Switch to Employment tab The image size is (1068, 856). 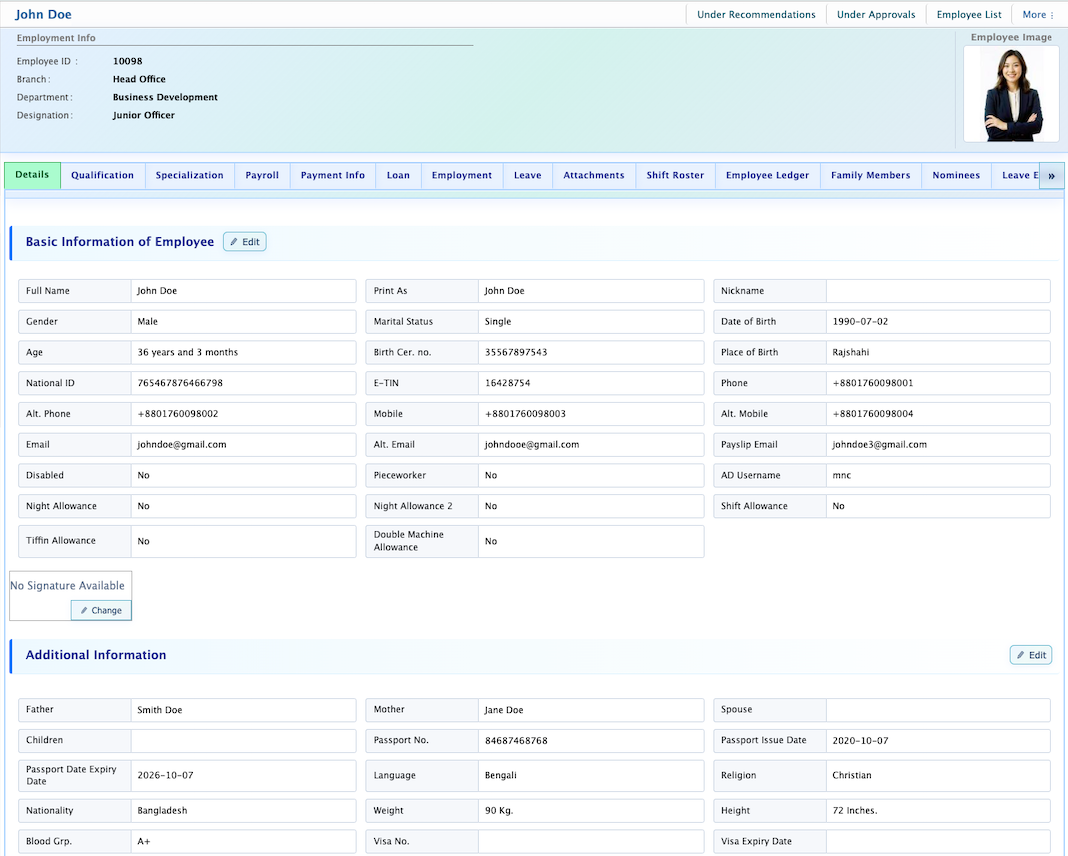click(461, 175)
